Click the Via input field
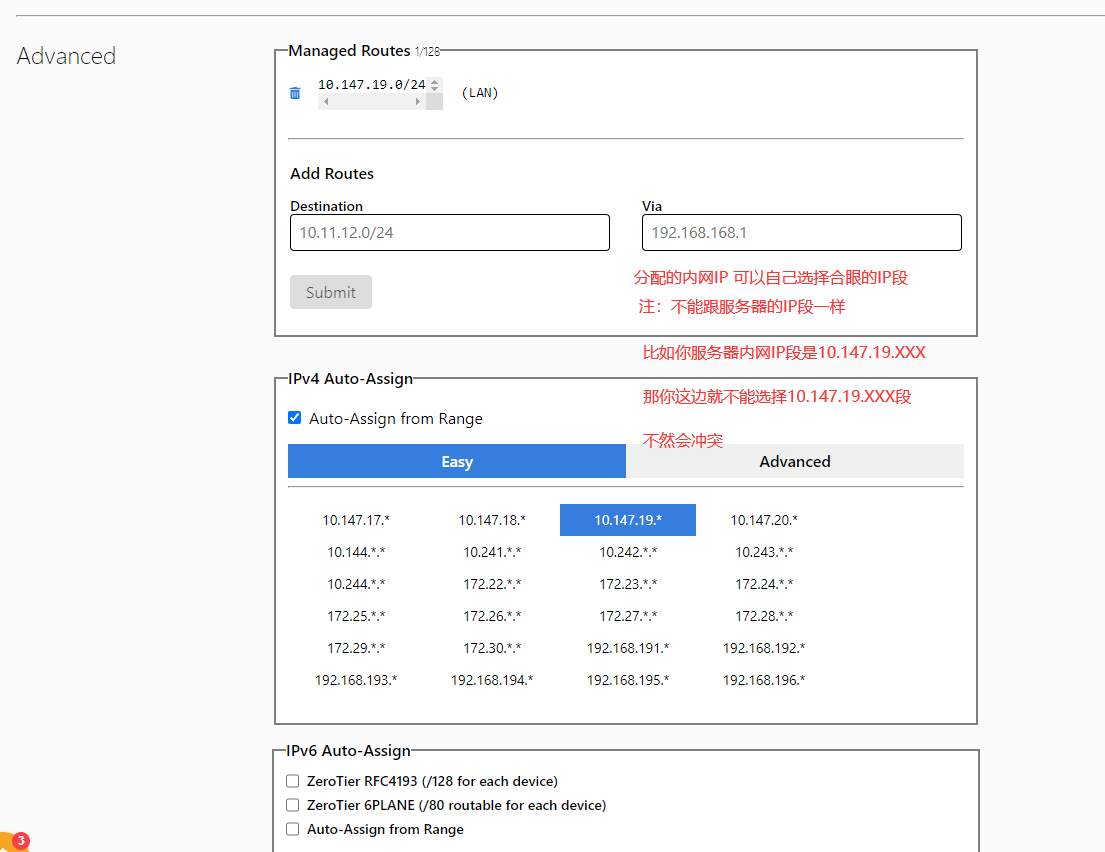 click(x=800, y=232)
